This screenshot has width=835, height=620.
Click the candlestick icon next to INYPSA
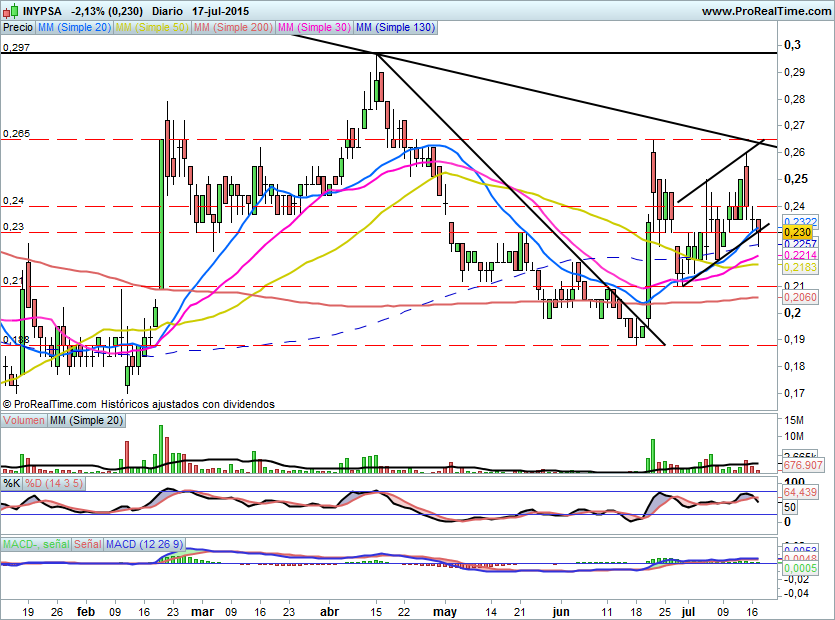[11, 11]
